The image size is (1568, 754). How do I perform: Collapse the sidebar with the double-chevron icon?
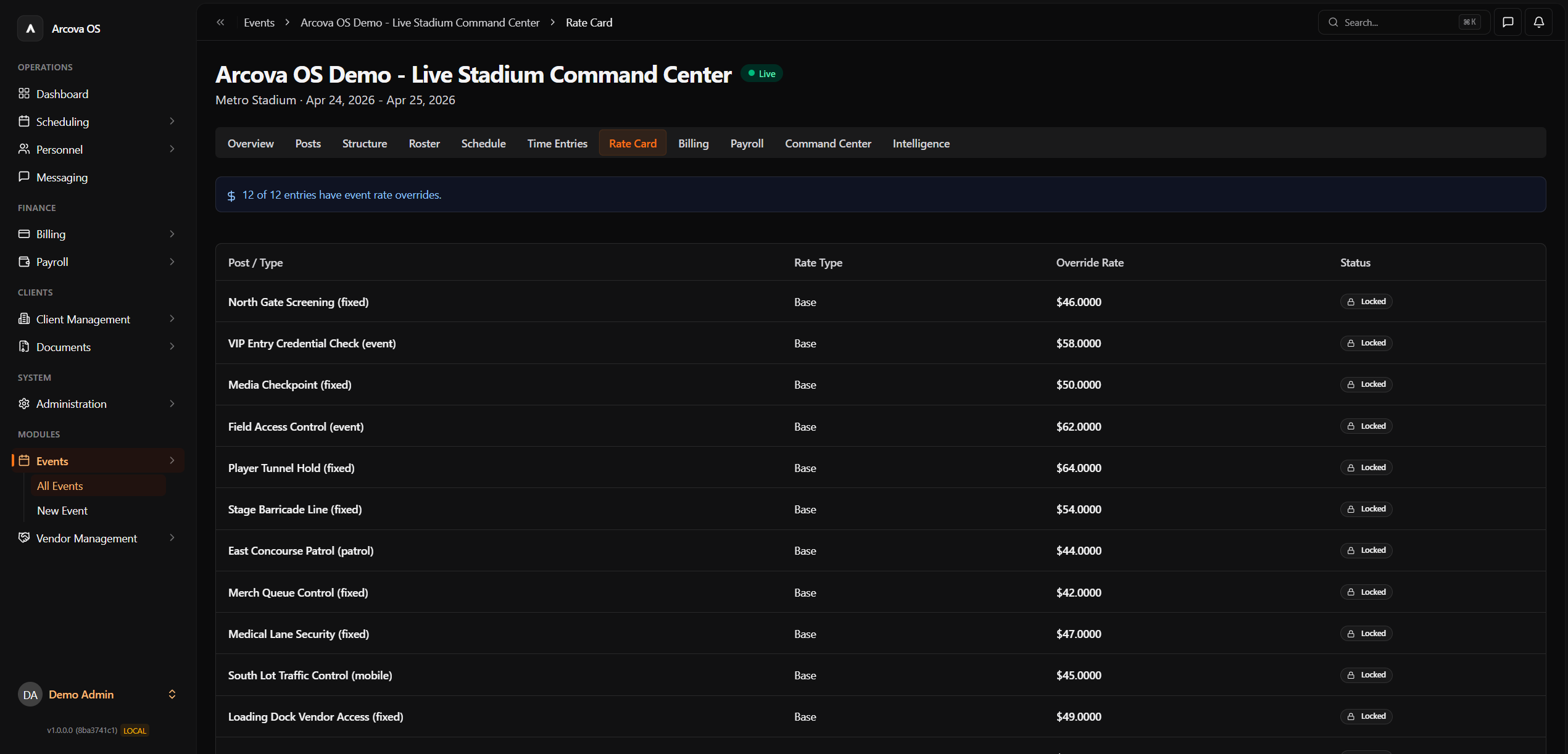coord(220,22)
